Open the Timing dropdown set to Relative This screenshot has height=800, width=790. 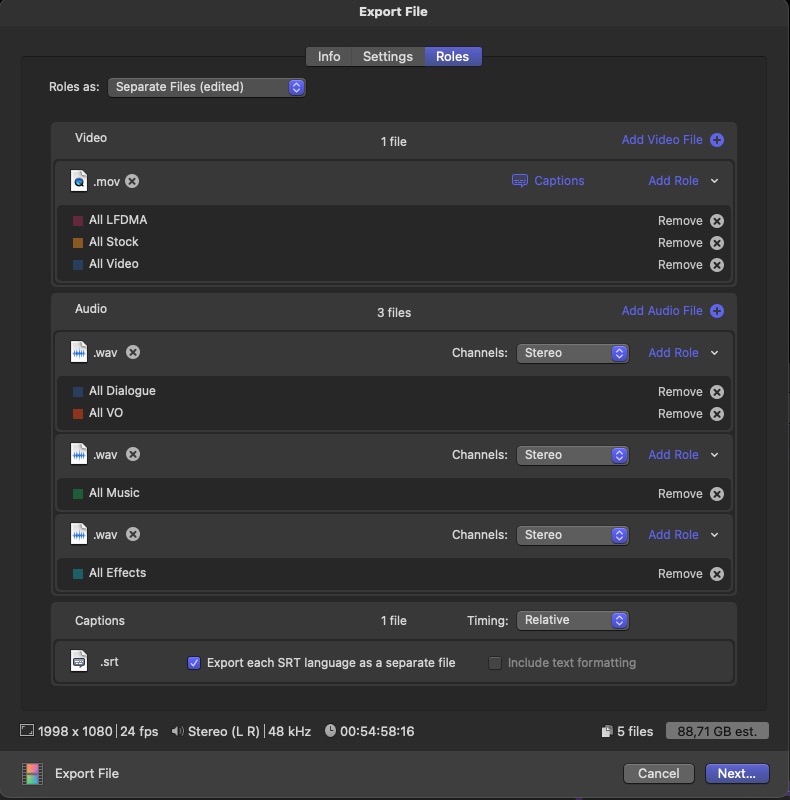click(x=572, y=620)
